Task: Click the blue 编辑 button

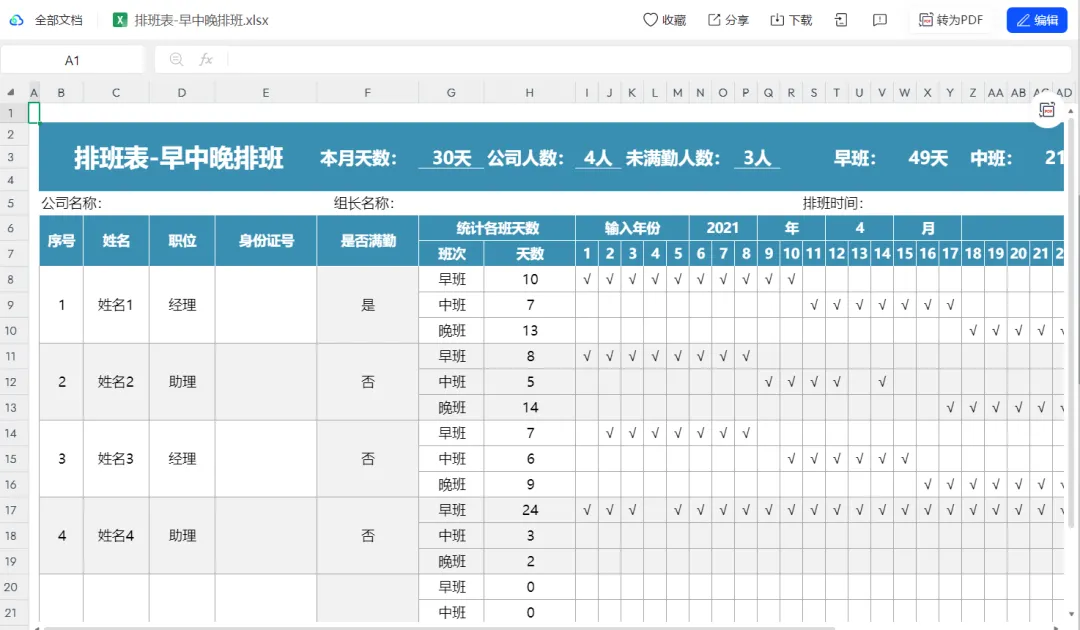Action: click(x=1037, y=20)
